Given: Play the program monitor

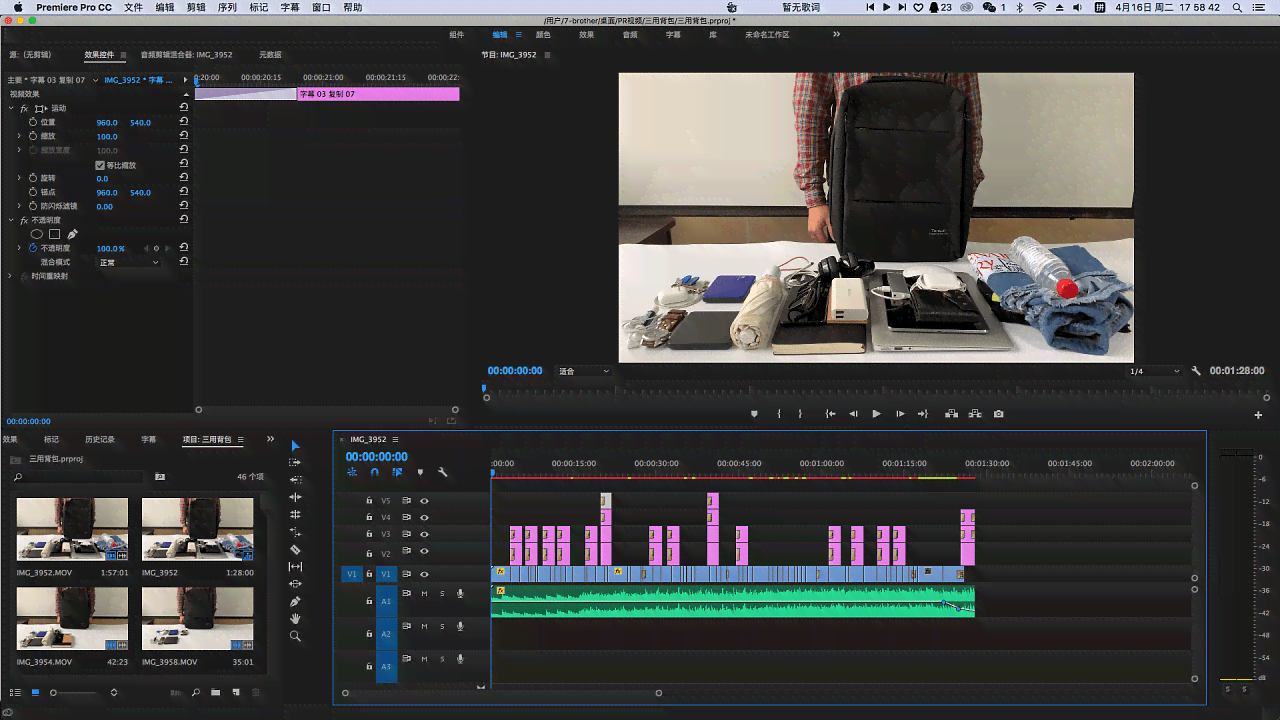Looking at the screenshot, I should tap(876, 414).
